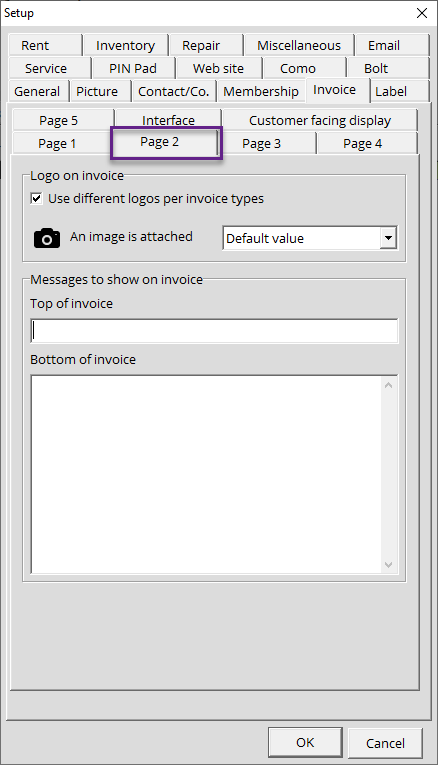Open the Email setup tab
The width and height of the screenshot is (438, 765).
[x=392, y=45]
